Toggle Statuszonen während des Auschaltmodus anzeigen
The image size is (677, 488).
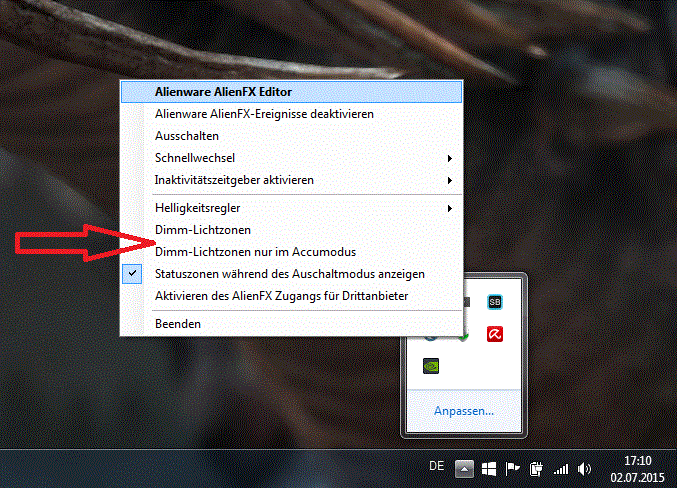coord(290,274)
